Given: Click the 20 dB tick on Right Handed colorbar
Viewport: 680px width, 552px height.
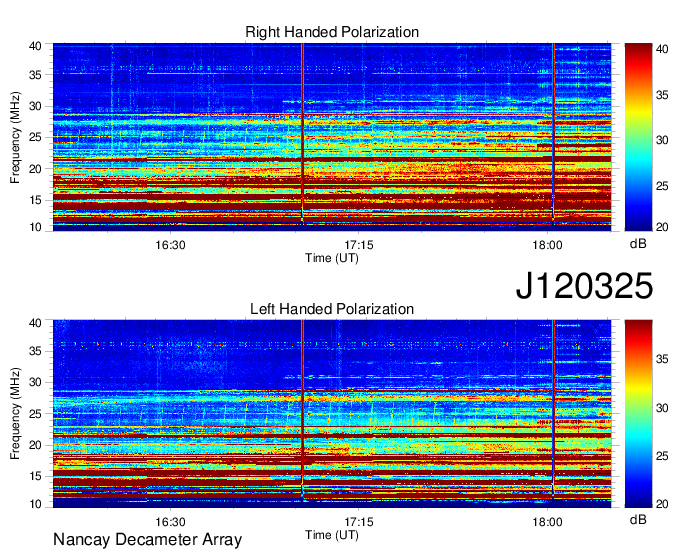Looking at the screenshot, I should click(662, 227).
